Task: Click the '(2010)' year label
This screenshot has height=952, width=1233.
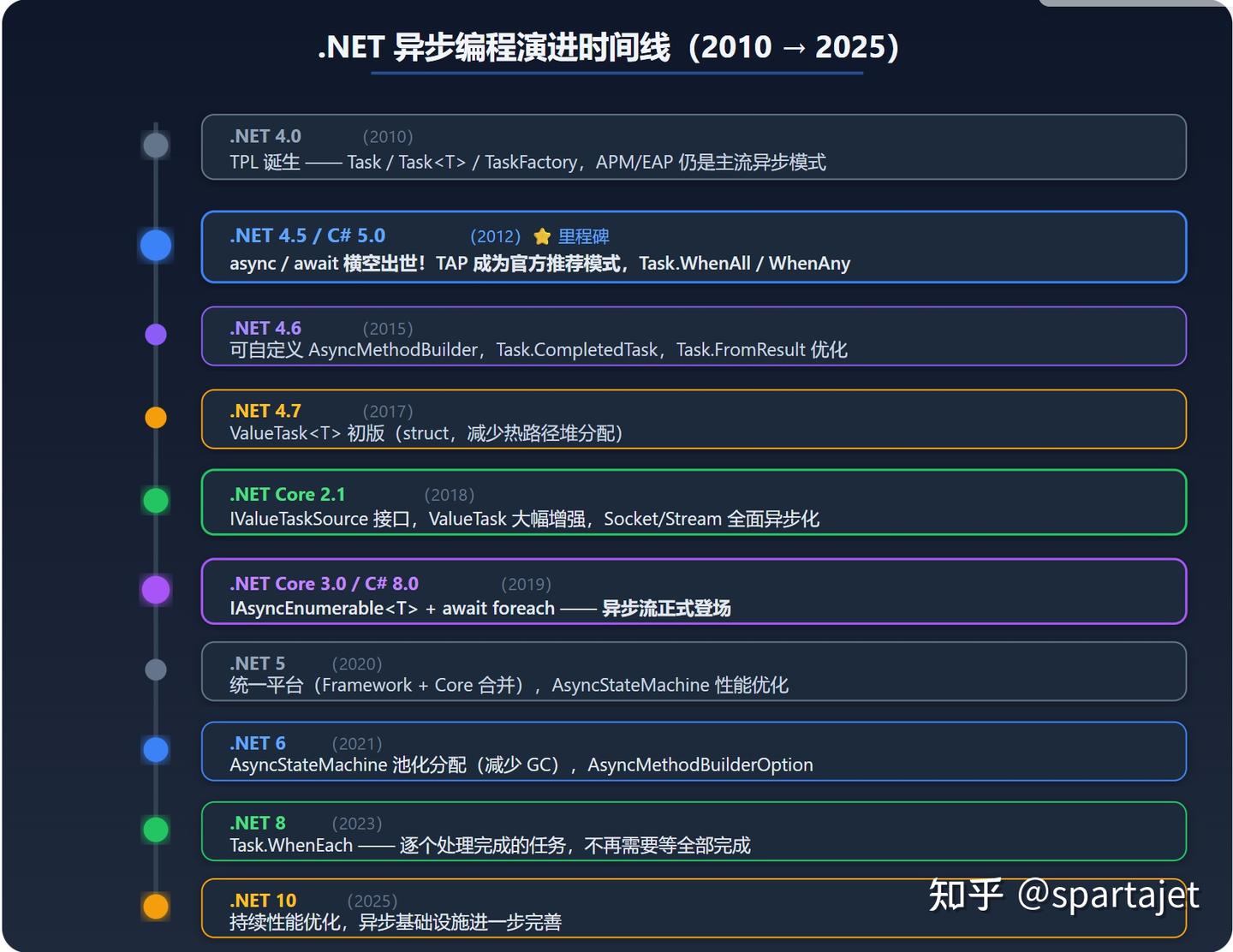Action: pyautogui.click(x=388, y=137)
